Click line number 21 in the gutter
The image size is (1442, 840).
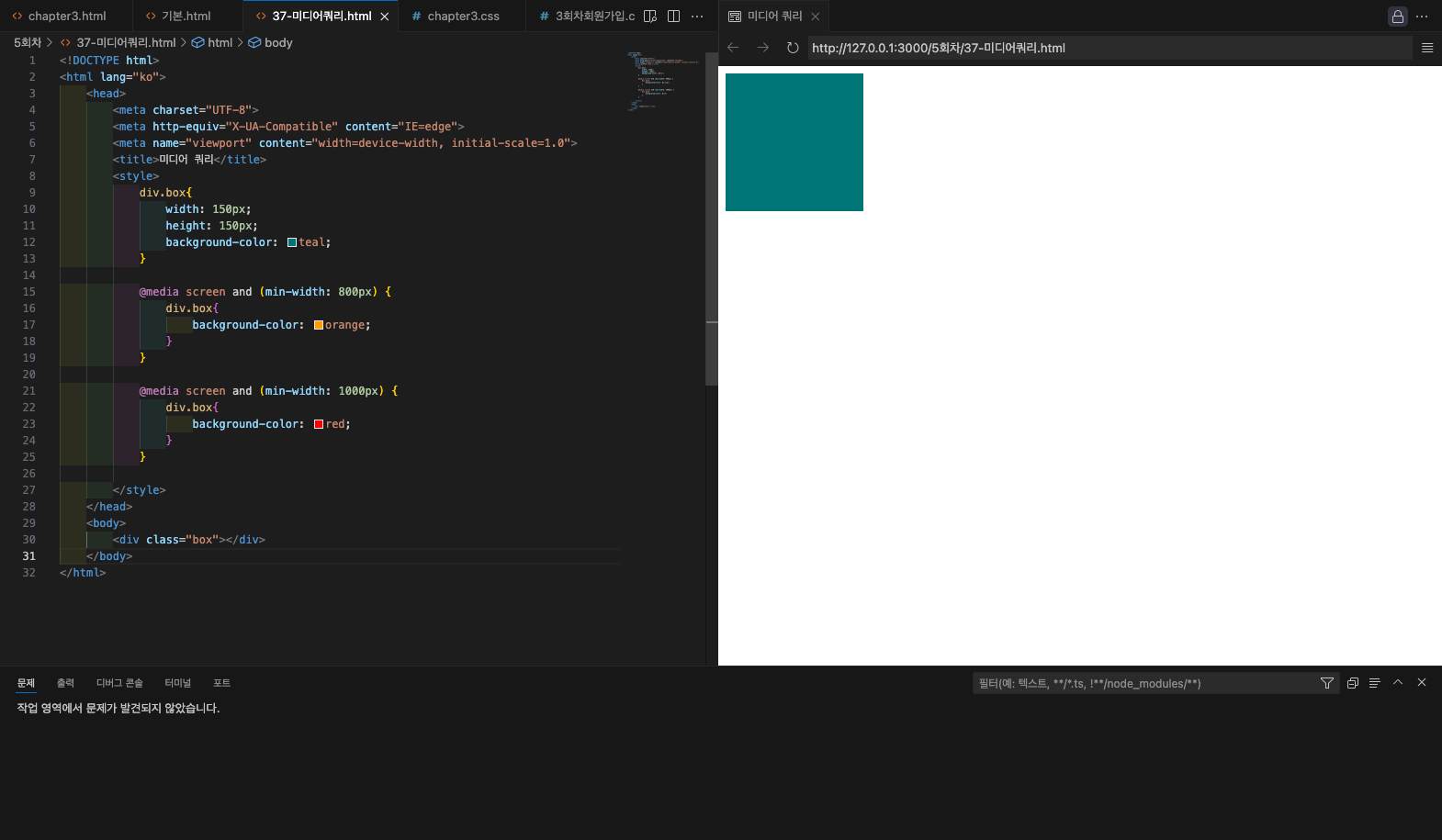(28, 391)
